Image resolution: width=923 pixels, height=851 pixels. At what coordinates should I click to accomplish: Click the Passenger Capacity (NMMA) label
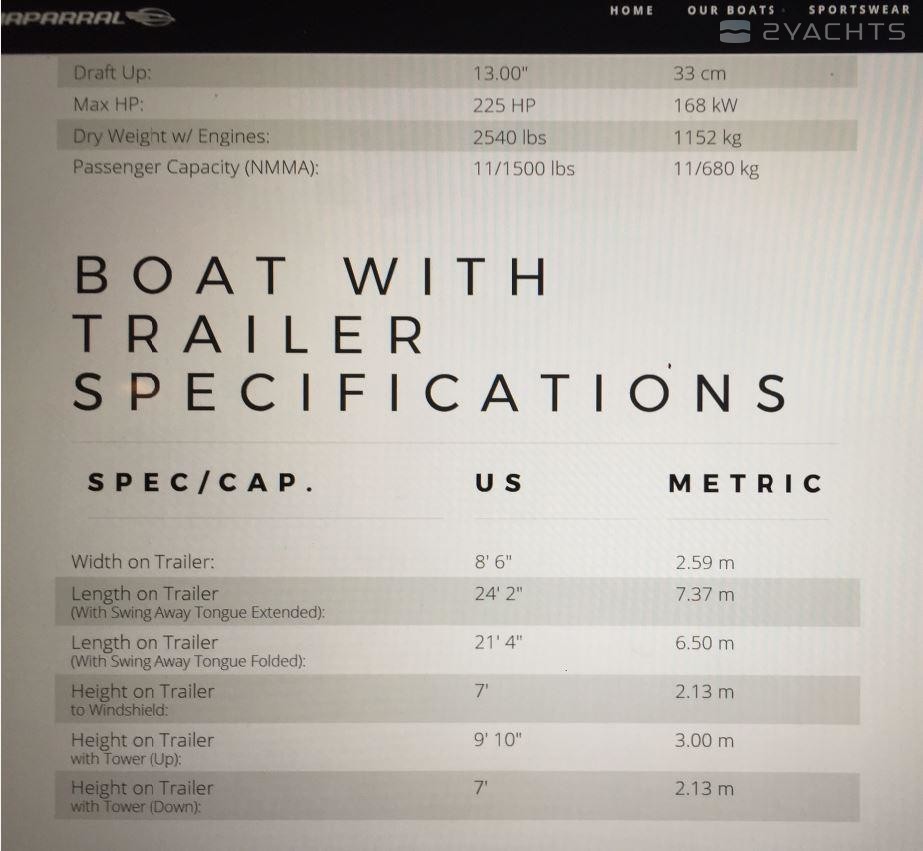195,167
